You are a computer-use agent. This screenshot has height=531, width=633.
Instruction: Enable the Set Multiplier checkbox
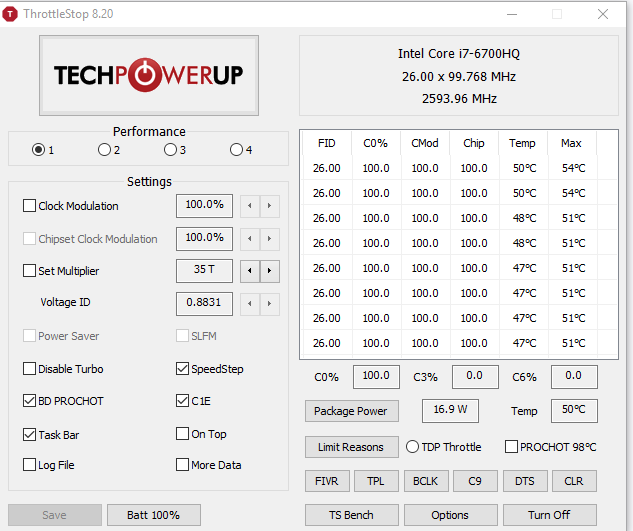pyautogui.click(x=29, y=271)
